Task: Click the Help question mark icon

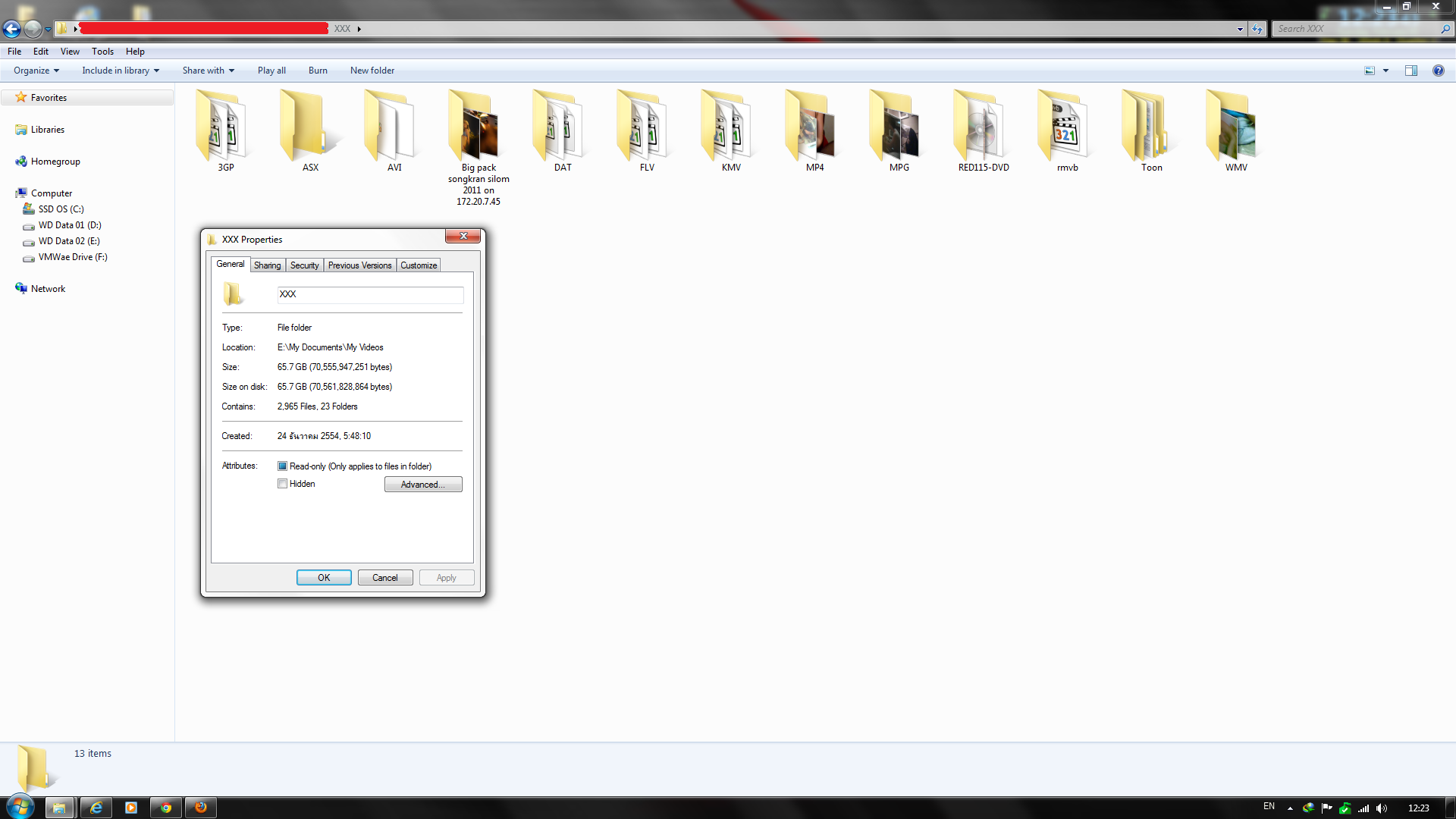Action: coord(1438,71)
